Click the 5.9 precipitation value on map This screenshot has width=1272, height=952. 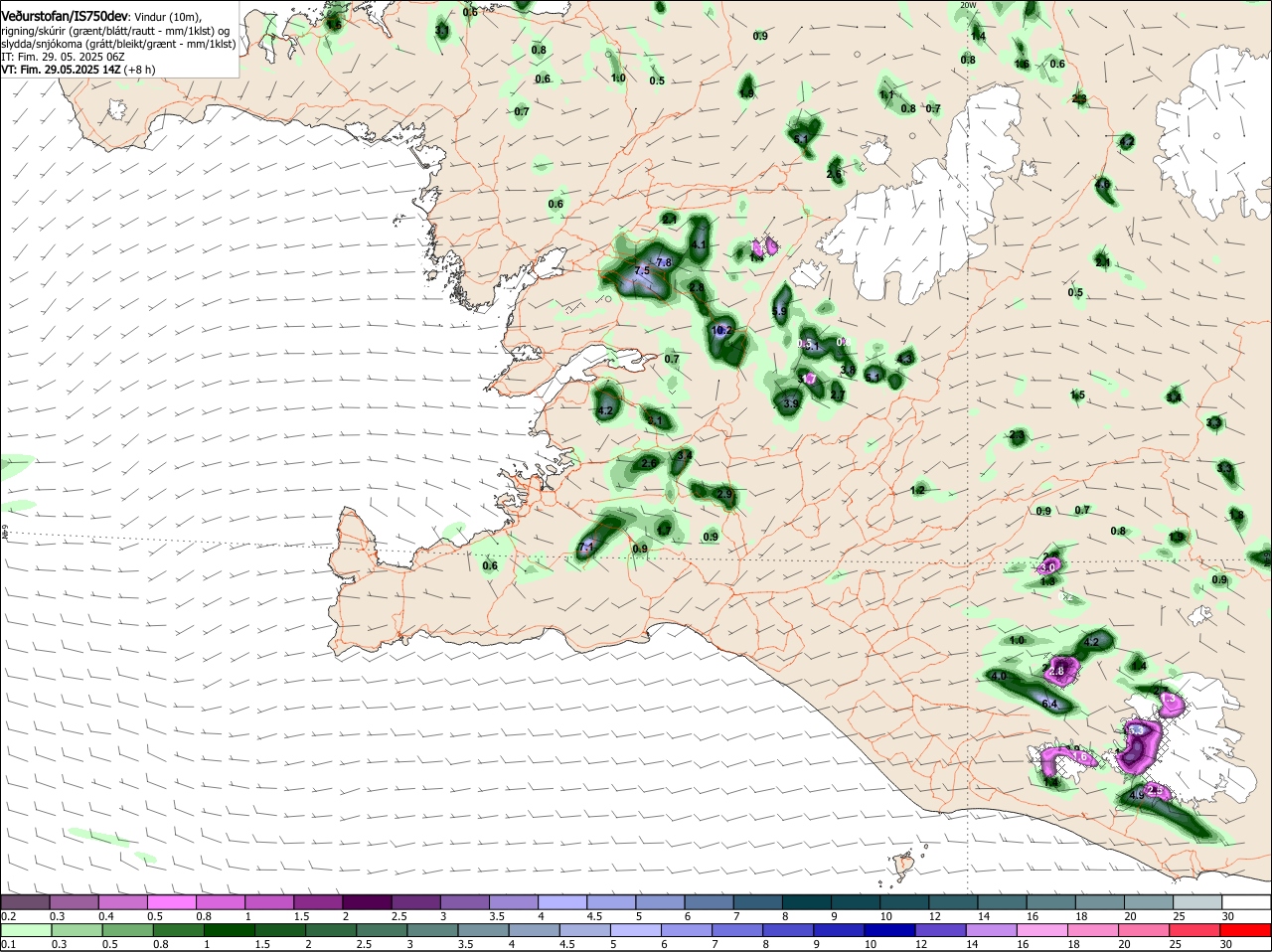coord(779,312)
